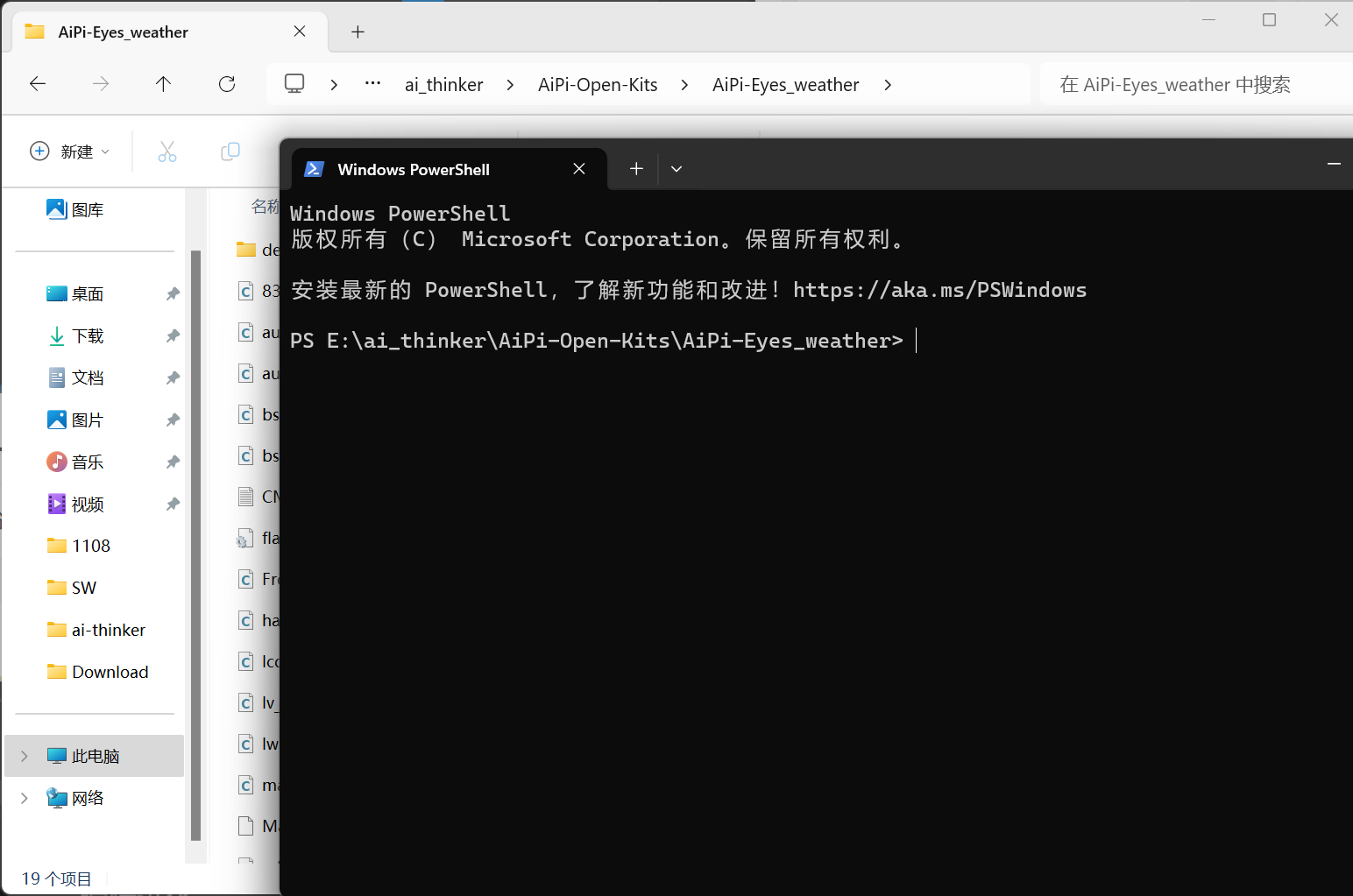Image resolution: width=1353 pixels, height=896 pixels.
Task: Open the SW folder in navigation pane
Action: coord(72,588)
